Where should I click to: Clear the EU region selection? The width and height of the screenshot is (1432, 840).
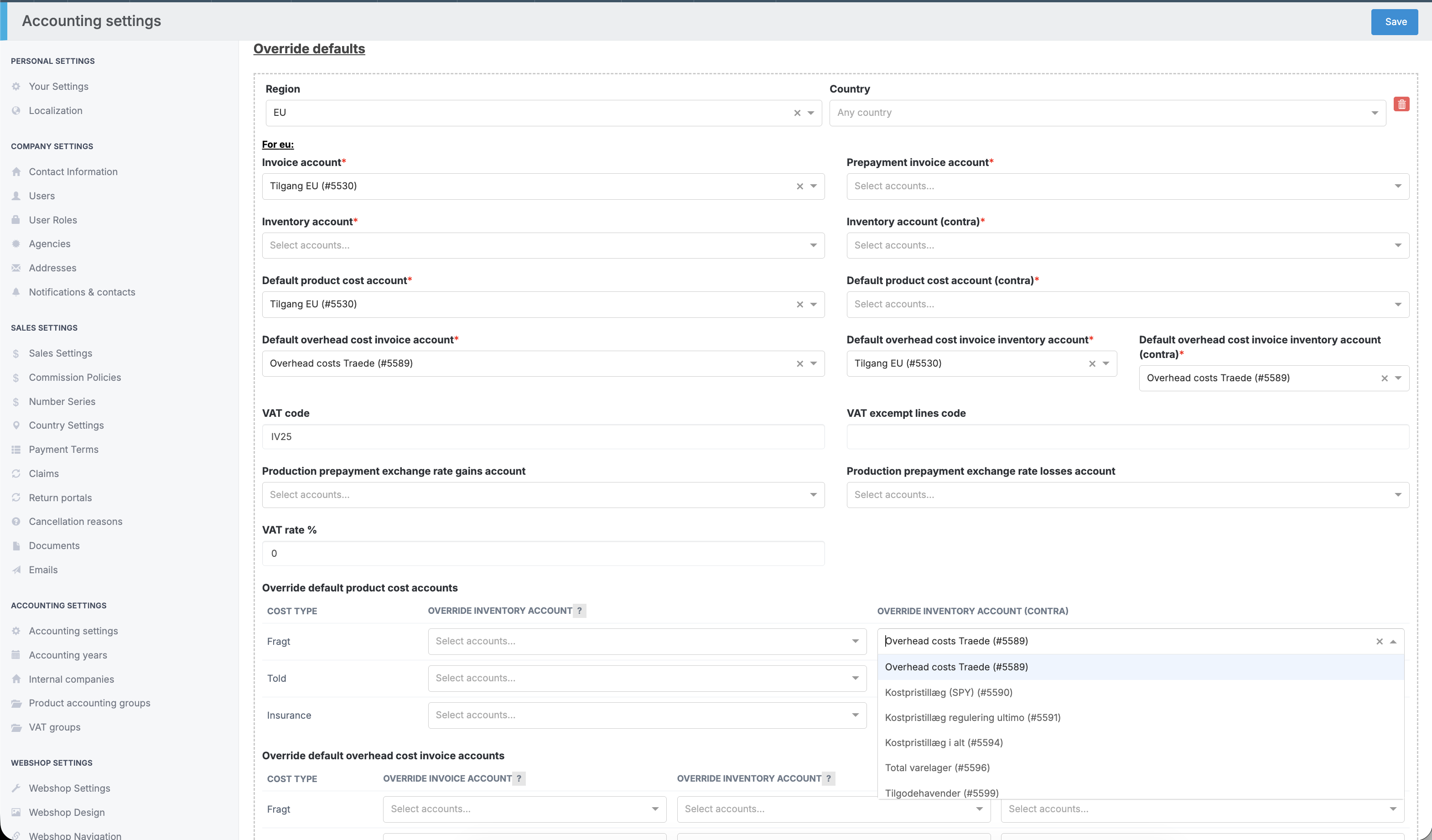(797, 113)
